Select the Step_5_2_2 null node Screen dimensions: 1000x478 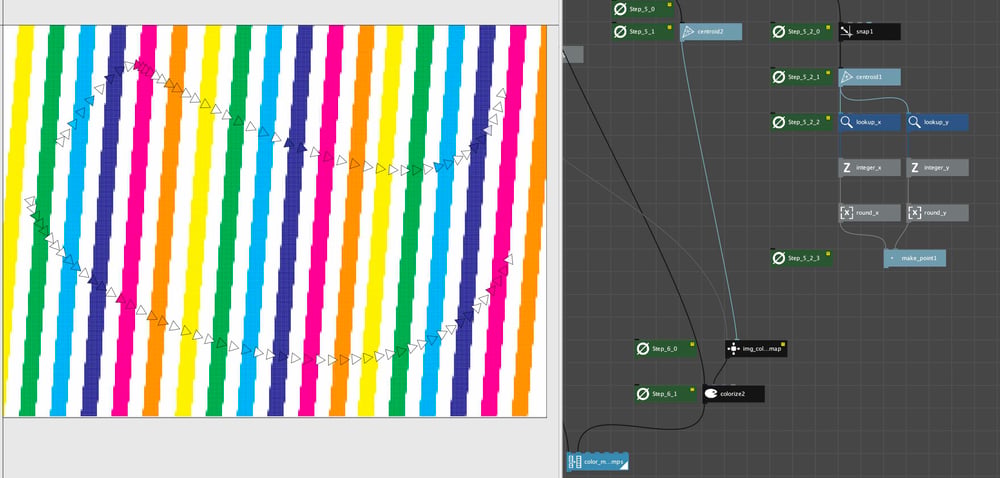click(x=801, y=122)
